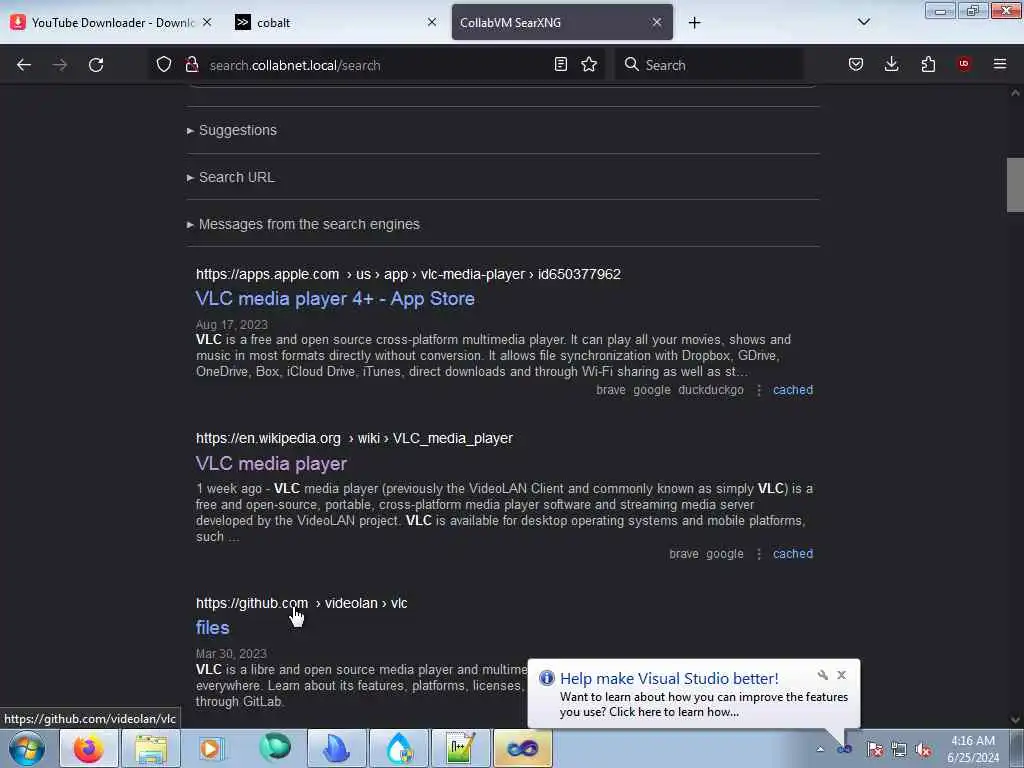The width and height of the screenshot is (1024, 768).
Task: Click duckduckgo engine label on first result
Action: 711,390
